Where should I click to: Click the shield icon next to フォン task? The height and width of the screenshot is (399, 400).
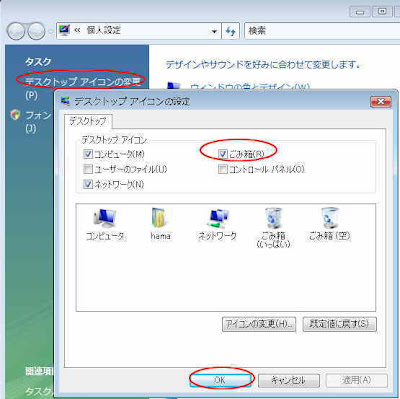[x=15, y=115]
